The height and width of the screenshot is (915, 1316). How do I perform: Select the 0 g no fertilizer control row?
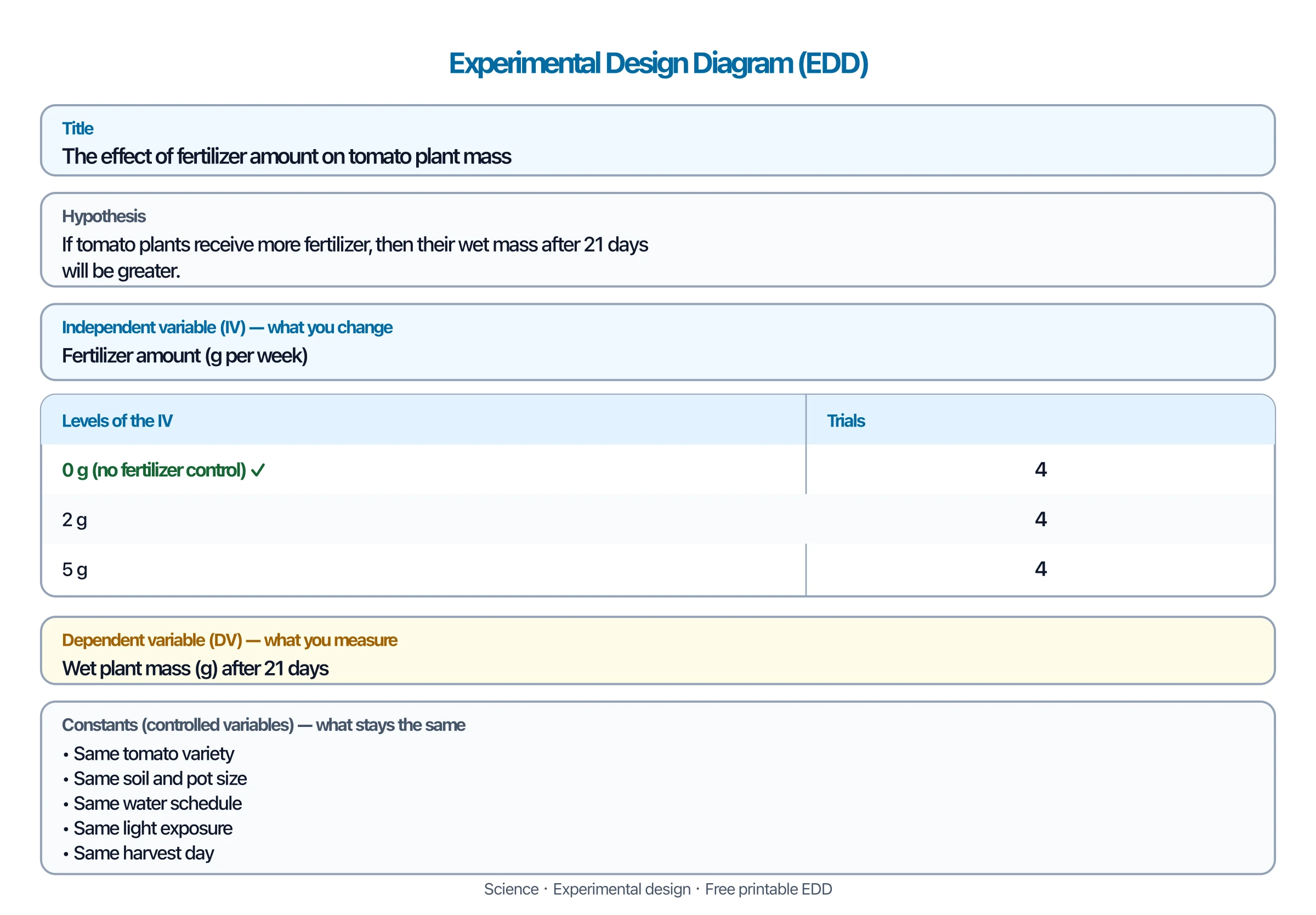click(658, 470)
